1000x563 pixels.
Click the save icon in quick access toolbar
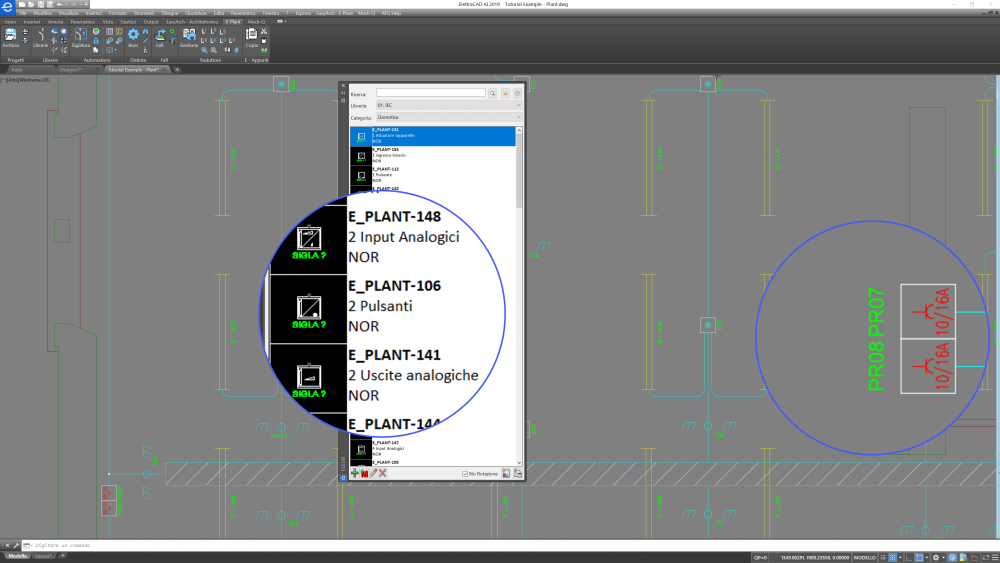(x=40, y=4)
